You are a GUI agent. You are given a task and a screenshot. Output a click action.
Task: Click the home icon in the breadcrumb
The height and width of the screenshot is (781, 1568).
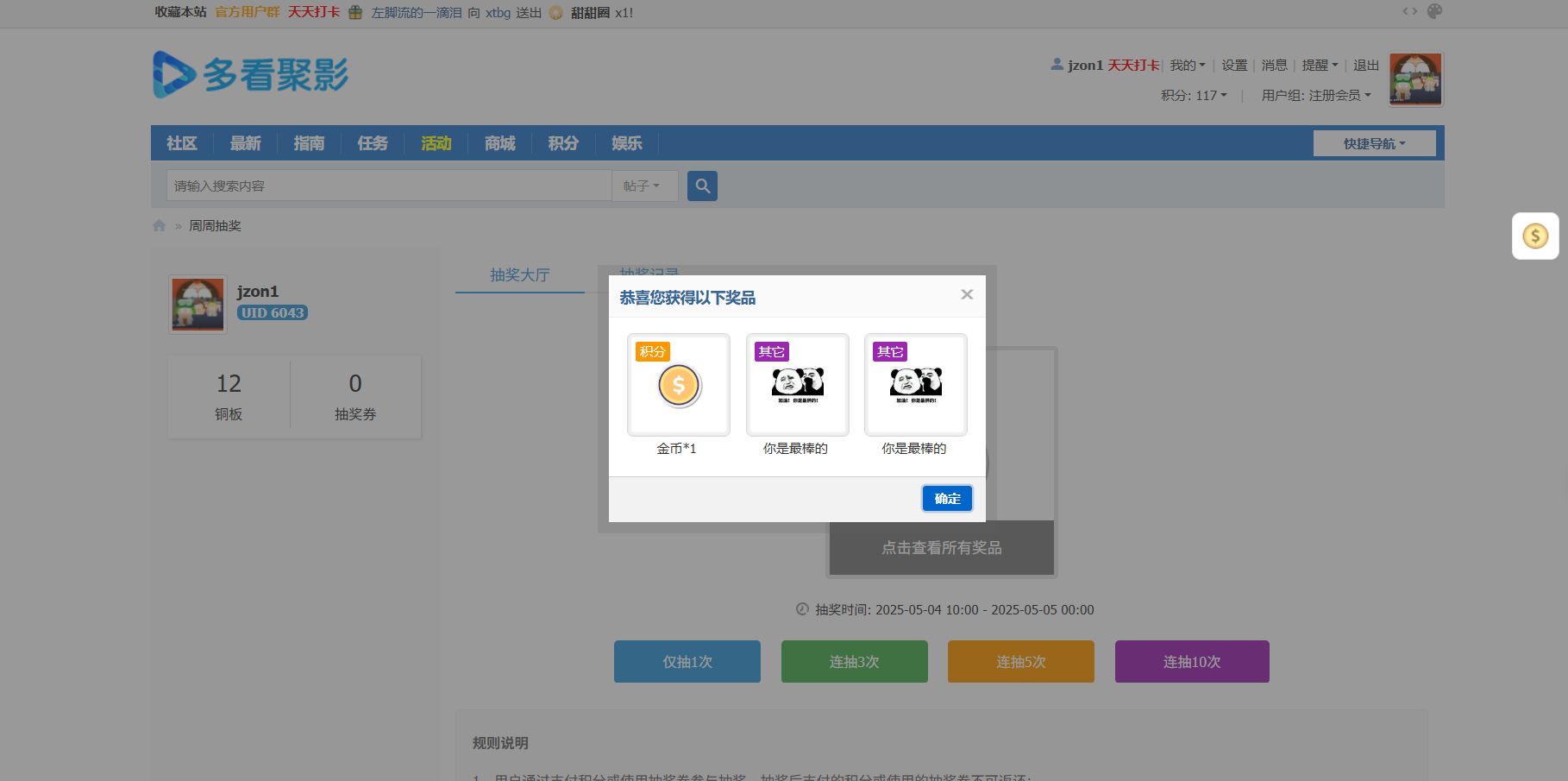point(159,225)
